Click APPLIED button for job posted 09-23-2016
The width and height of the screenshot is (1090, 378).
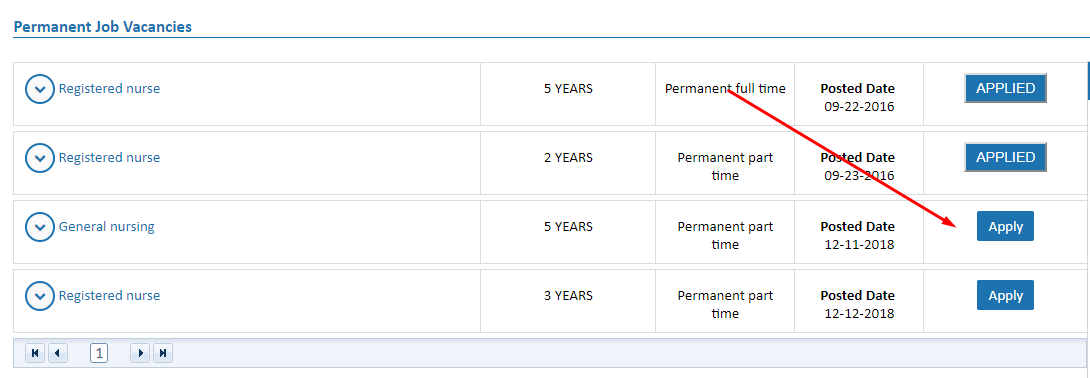click(x=1005, y=158)
